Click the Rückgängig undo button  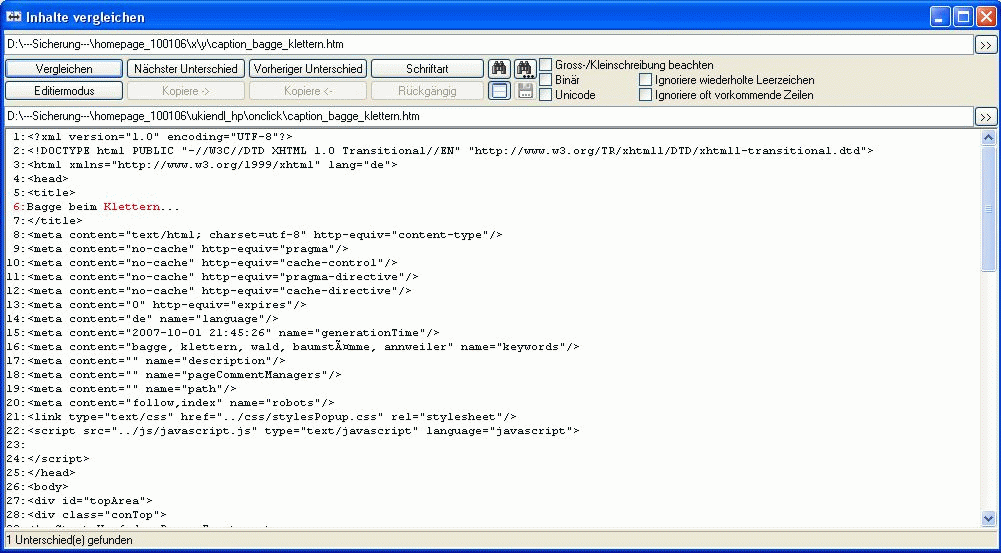coord(427,91)
